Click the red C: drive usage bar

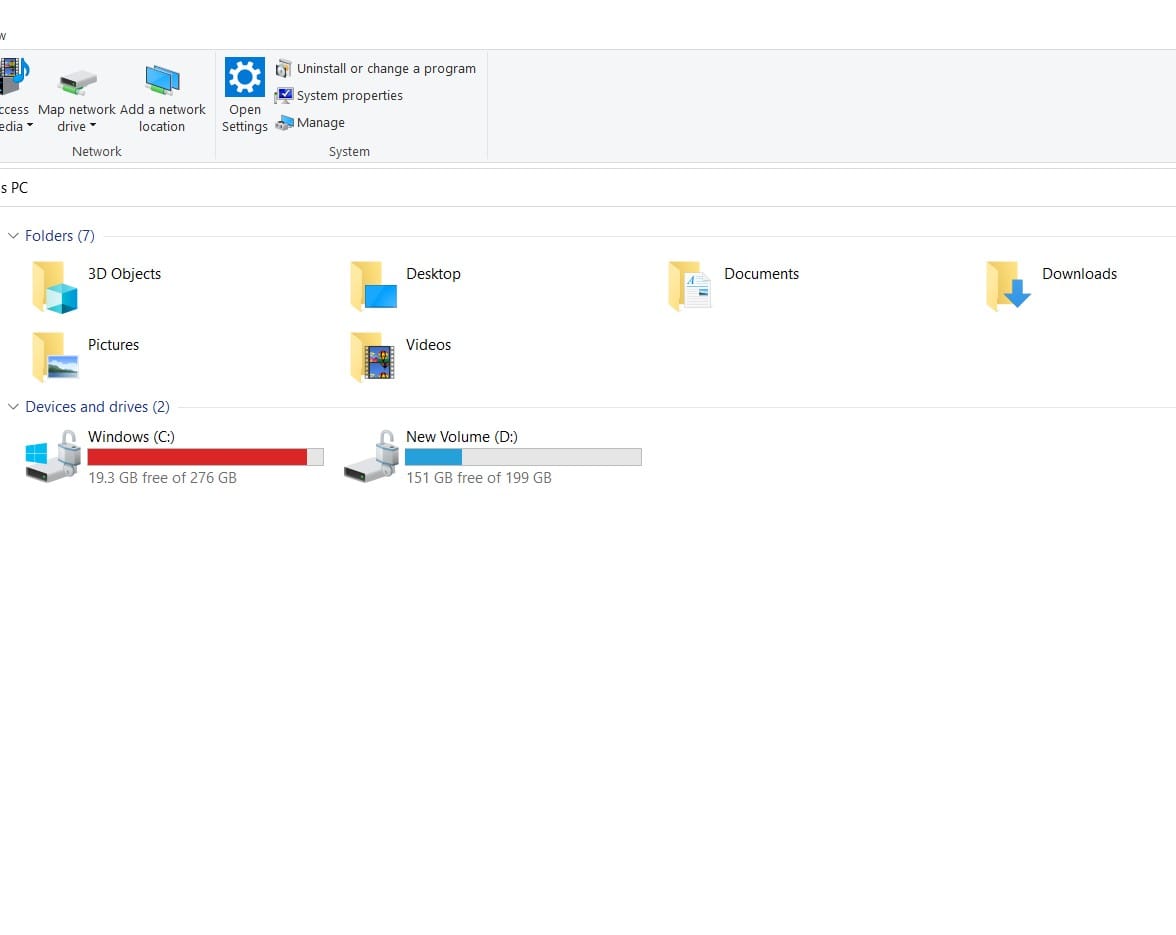click(198, 457)
